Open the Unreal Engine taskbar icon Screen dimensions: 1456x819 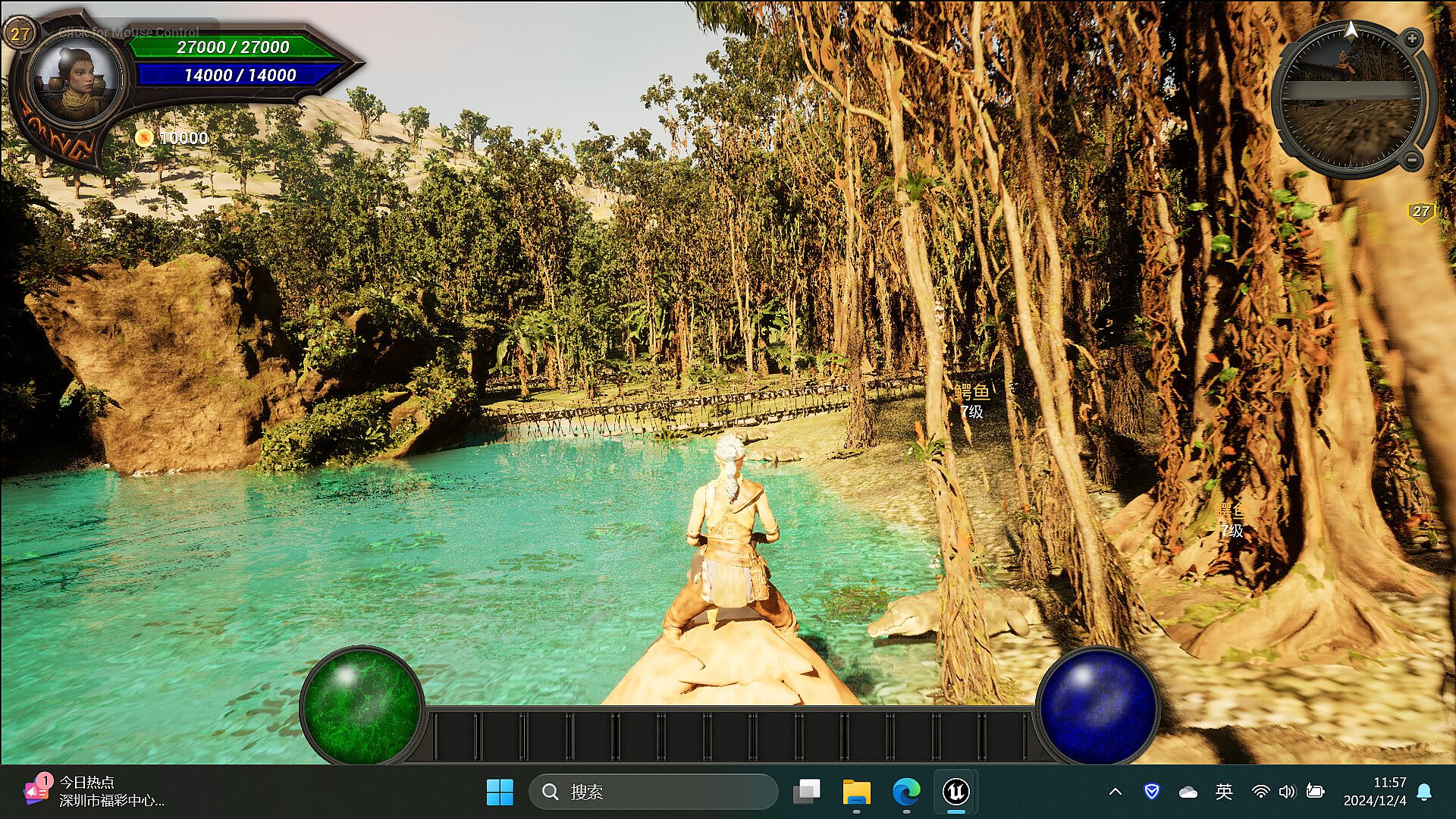tap(956, 792)
